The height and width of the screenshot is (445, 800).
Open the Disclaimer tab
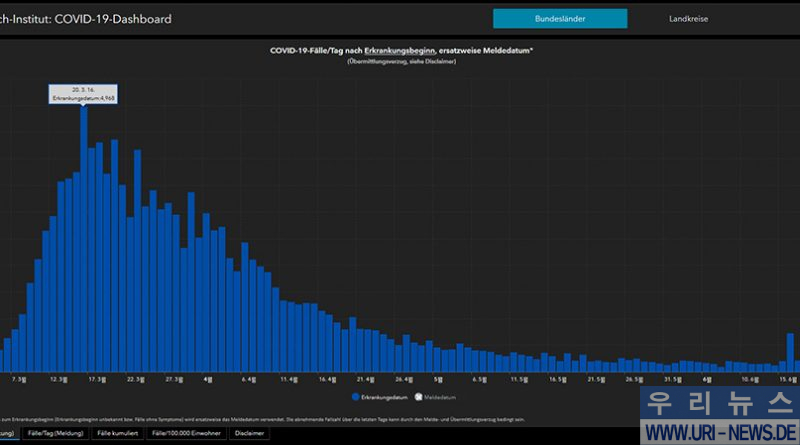pyautogui.click(x=249, y=433)
